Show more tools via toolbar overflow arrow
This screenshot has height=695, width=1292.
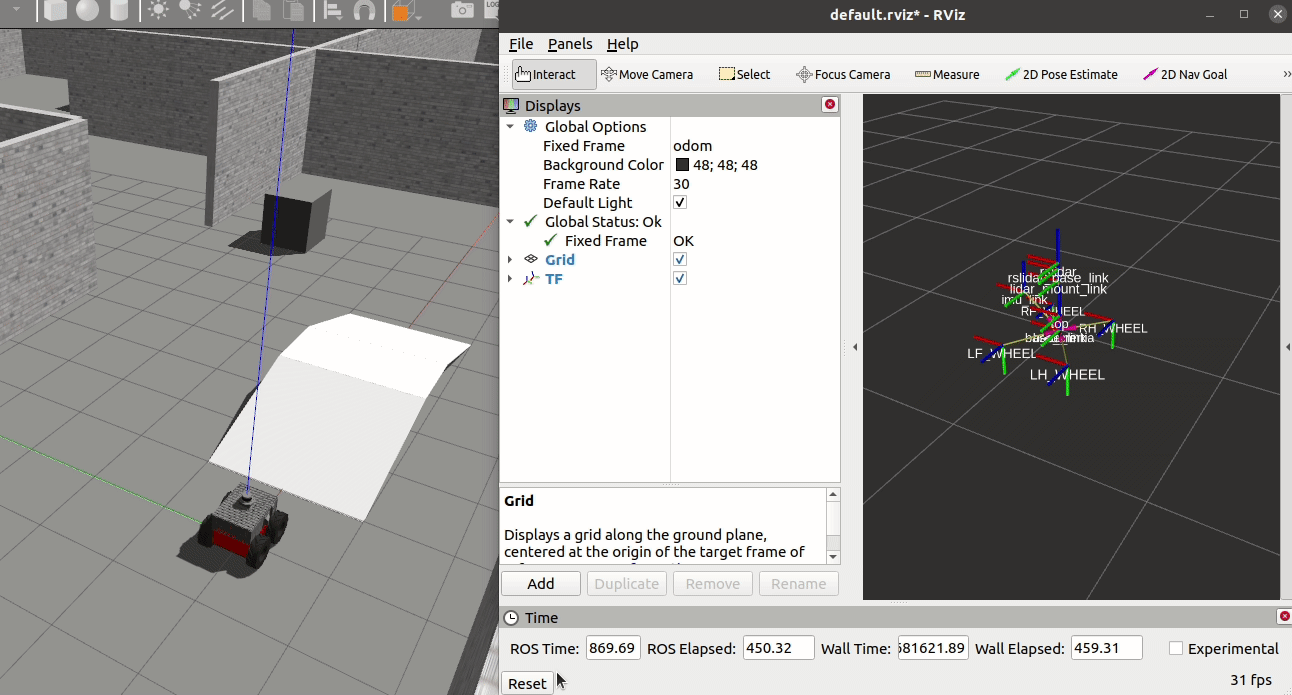[x=1286, y=74]
